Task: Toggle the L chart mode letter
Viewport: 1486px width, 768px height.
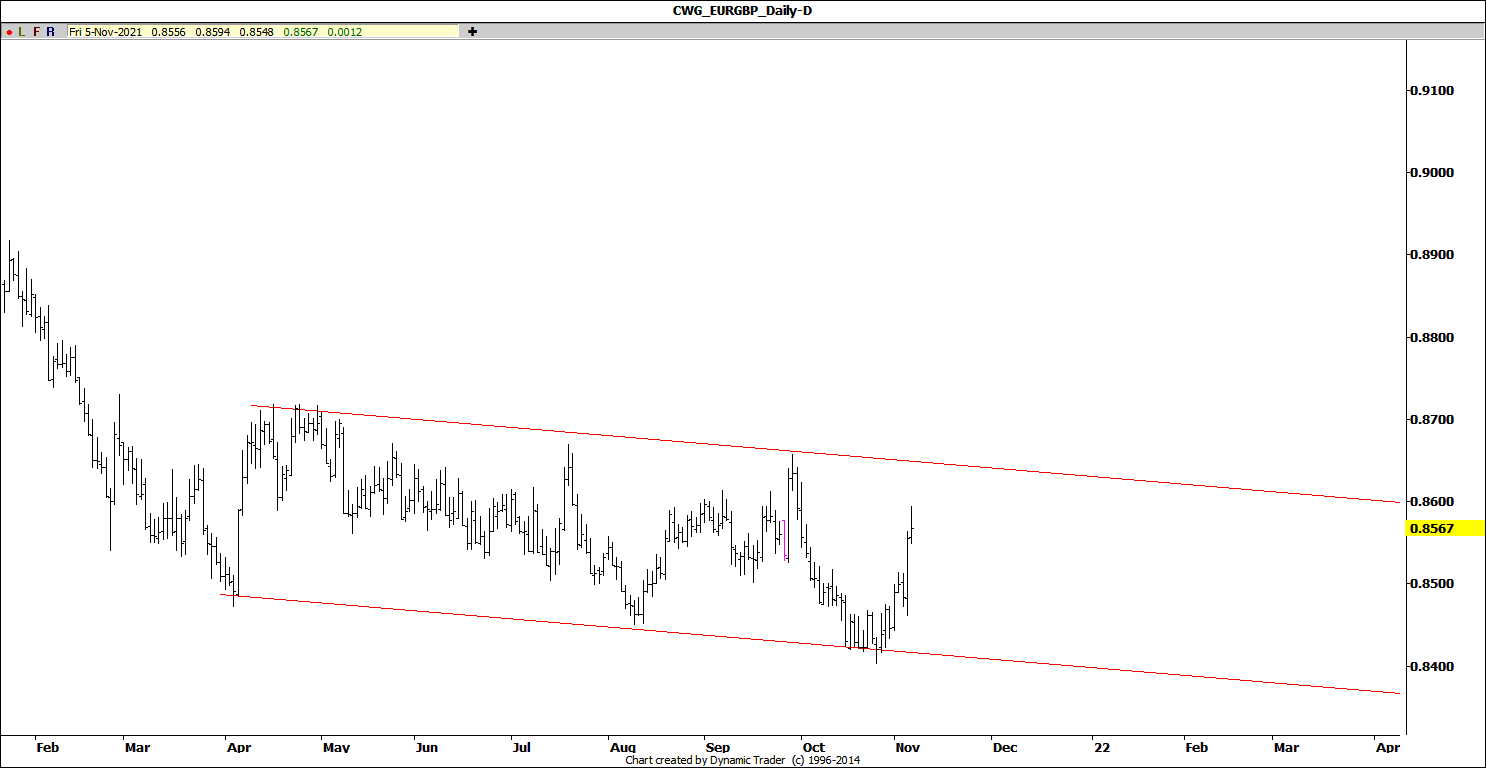Action: tap(22, 32)
